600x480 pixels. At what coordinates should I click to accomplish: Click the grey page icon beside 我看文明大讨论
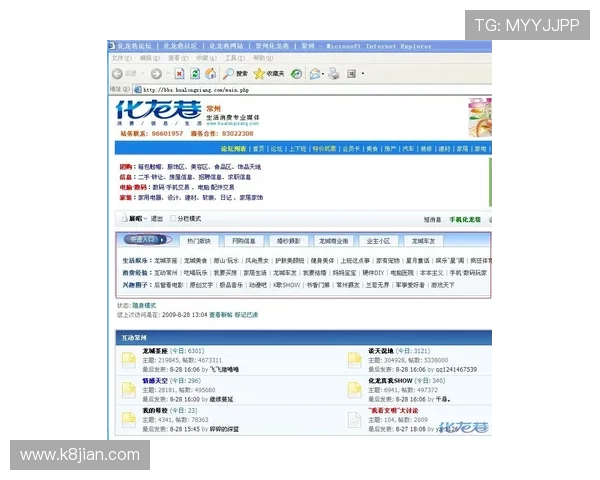[x=355, y=420]
